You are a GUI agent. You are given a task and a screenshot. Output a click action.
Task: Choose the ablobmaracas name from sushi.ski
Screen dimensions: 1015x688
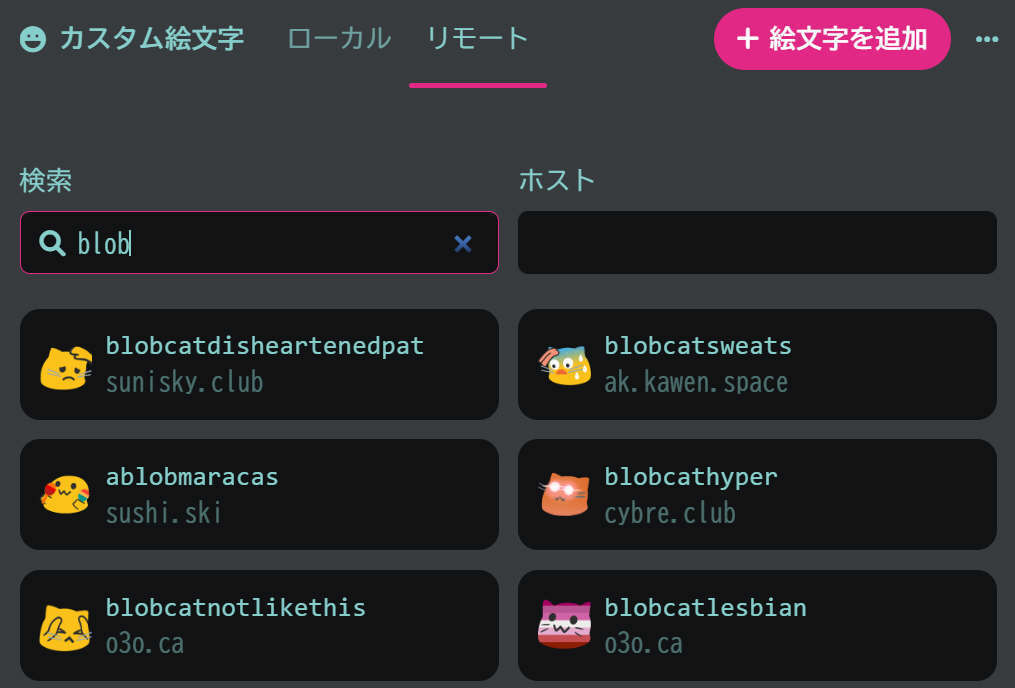tap(192, 477)
